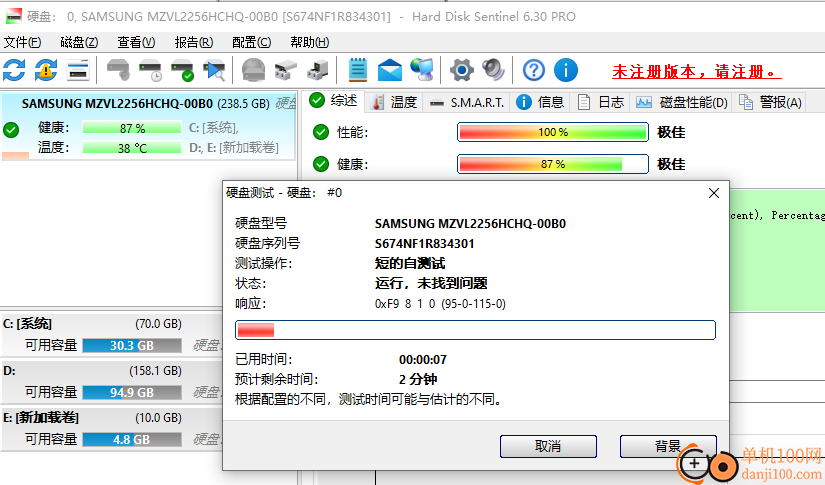Click the 性能 100 % bar

coord(552,132)
